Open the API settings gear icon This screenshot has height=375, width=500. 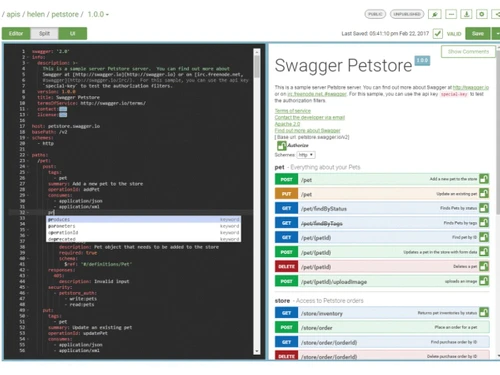(482, 14)
